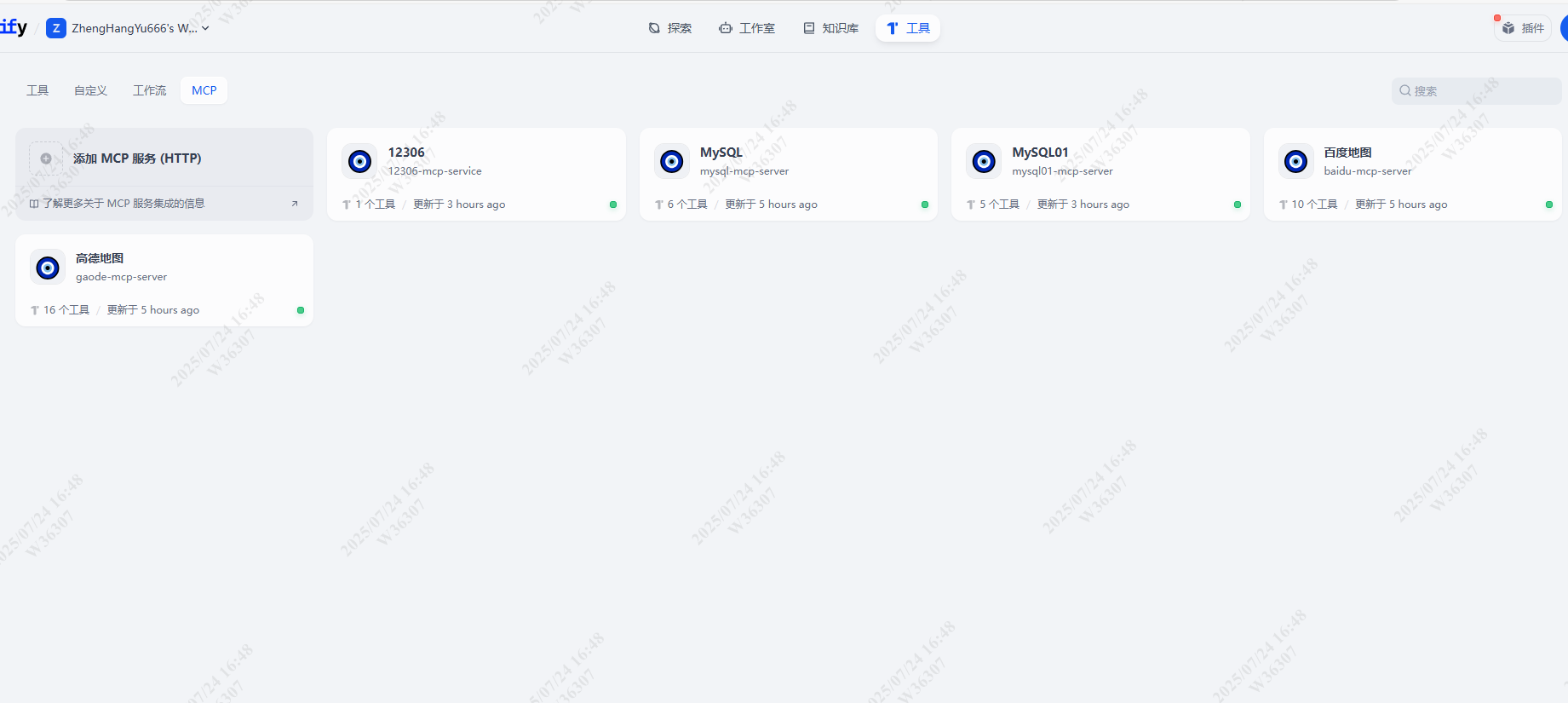1568x703 pixels.
Task: Expand the ZhengHangYu666 workspace dropdown
Action: point(205,28)
